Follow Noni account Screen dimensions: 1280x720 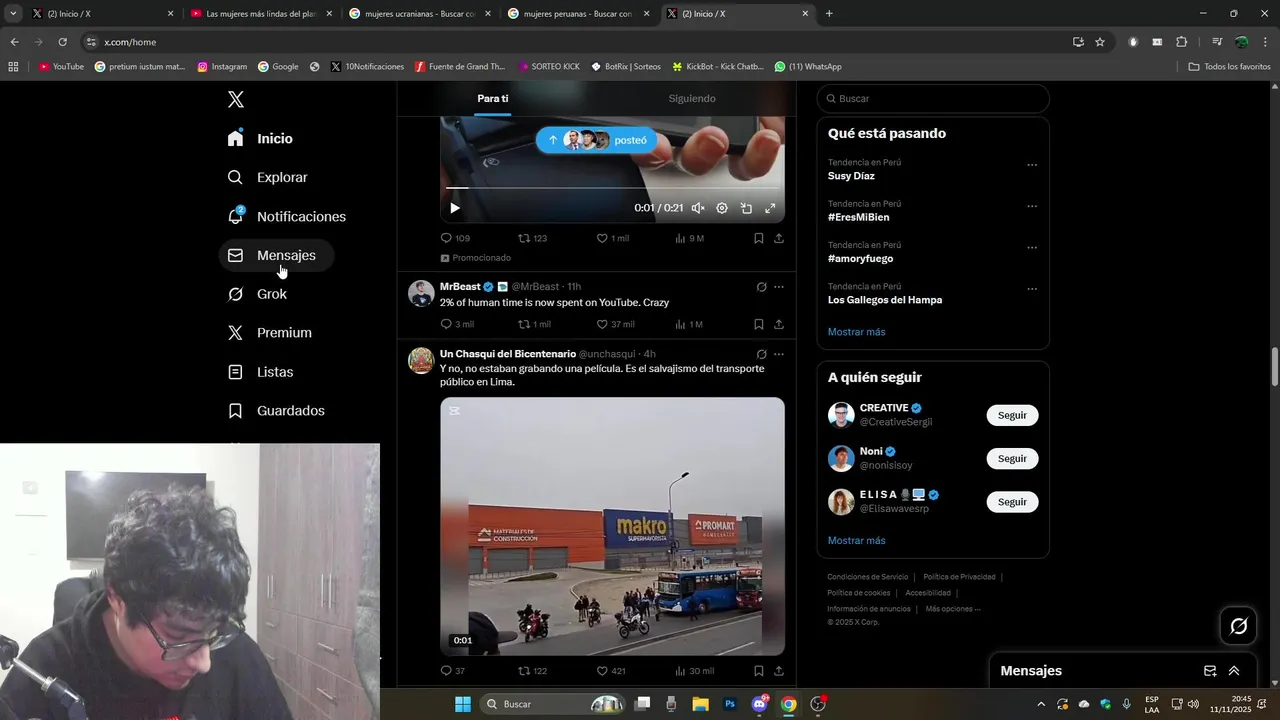click(x=1012, y=459)
